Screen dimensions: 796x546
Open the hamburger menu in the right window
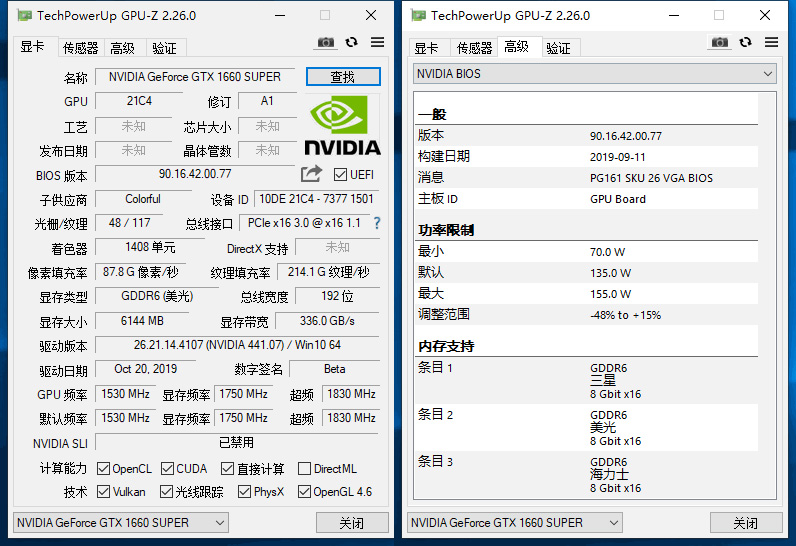(771, 42)
